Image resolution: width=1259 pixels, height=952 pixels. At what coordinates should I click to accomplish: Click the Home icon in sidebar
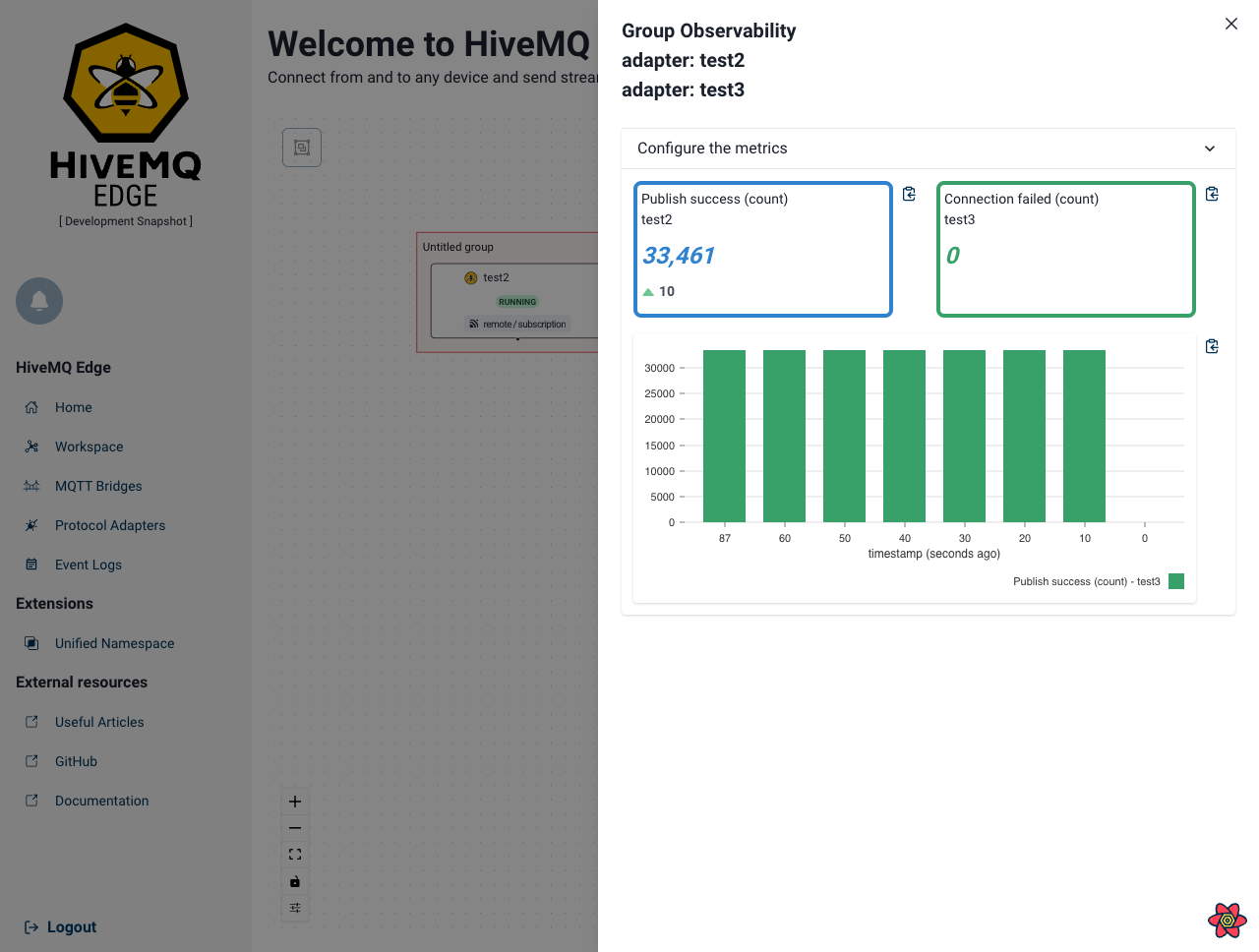[31, 407]
